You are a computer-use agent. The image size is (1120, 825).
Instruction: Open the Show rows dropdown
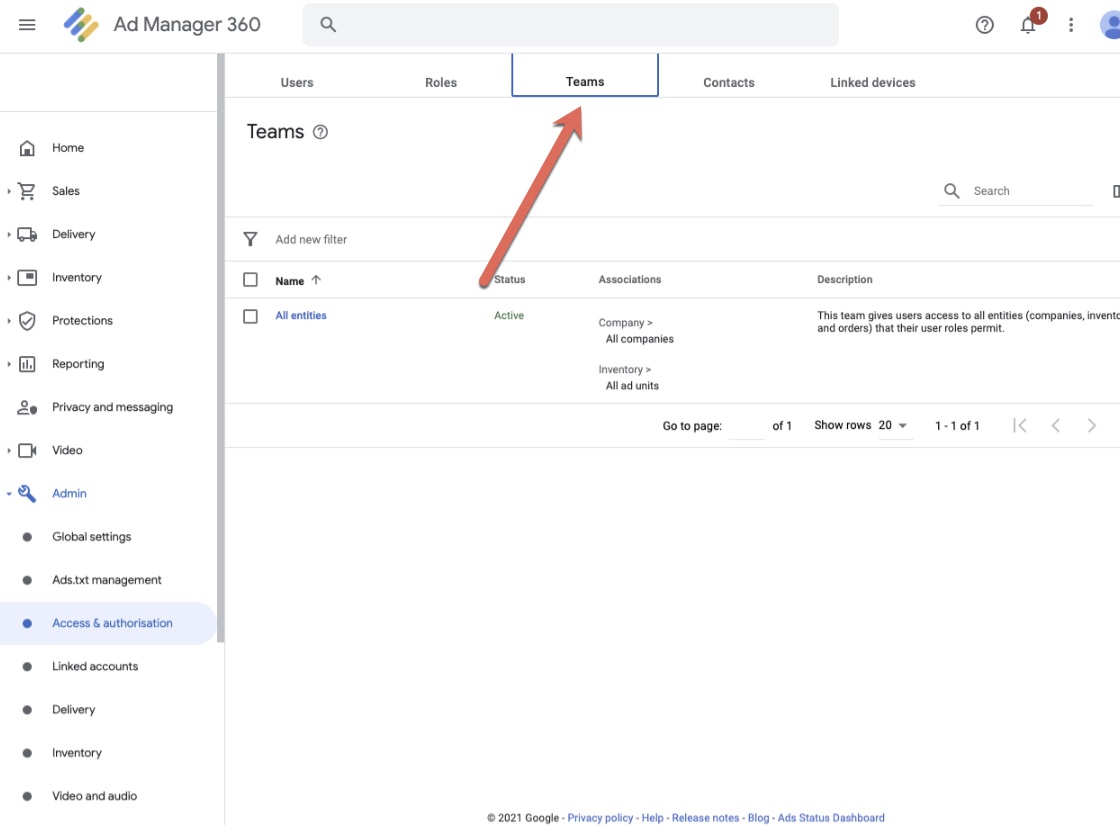893,426
